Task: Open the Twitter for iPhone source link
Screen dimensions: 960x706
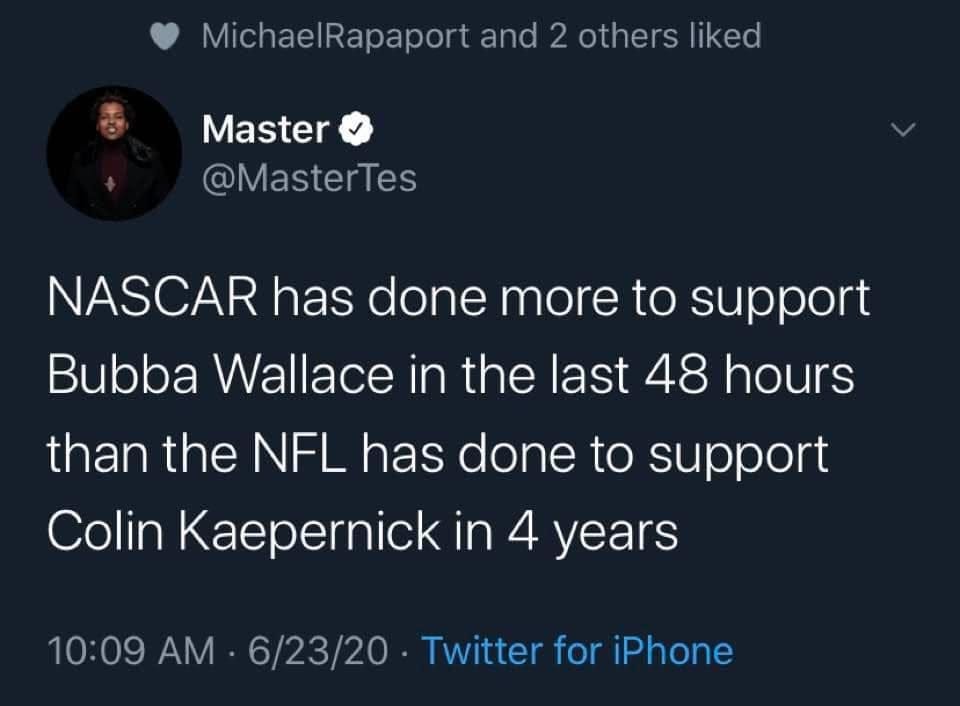Action: (x=577, y=651)
